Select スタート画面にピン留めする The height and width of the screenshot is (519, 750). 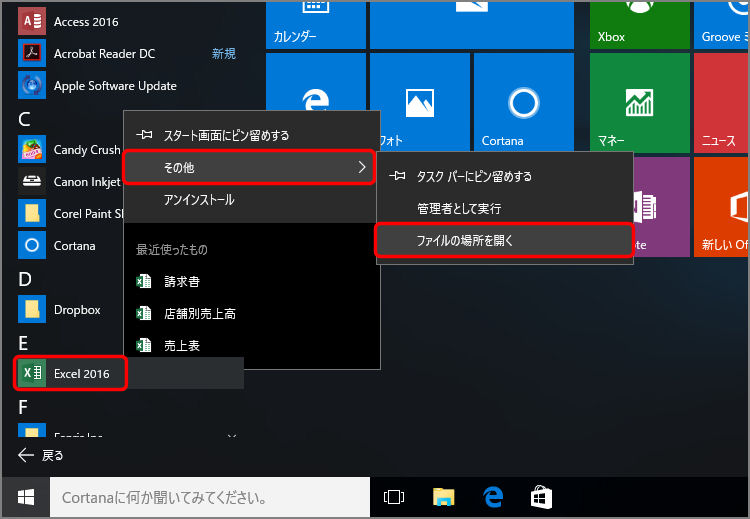252,135
